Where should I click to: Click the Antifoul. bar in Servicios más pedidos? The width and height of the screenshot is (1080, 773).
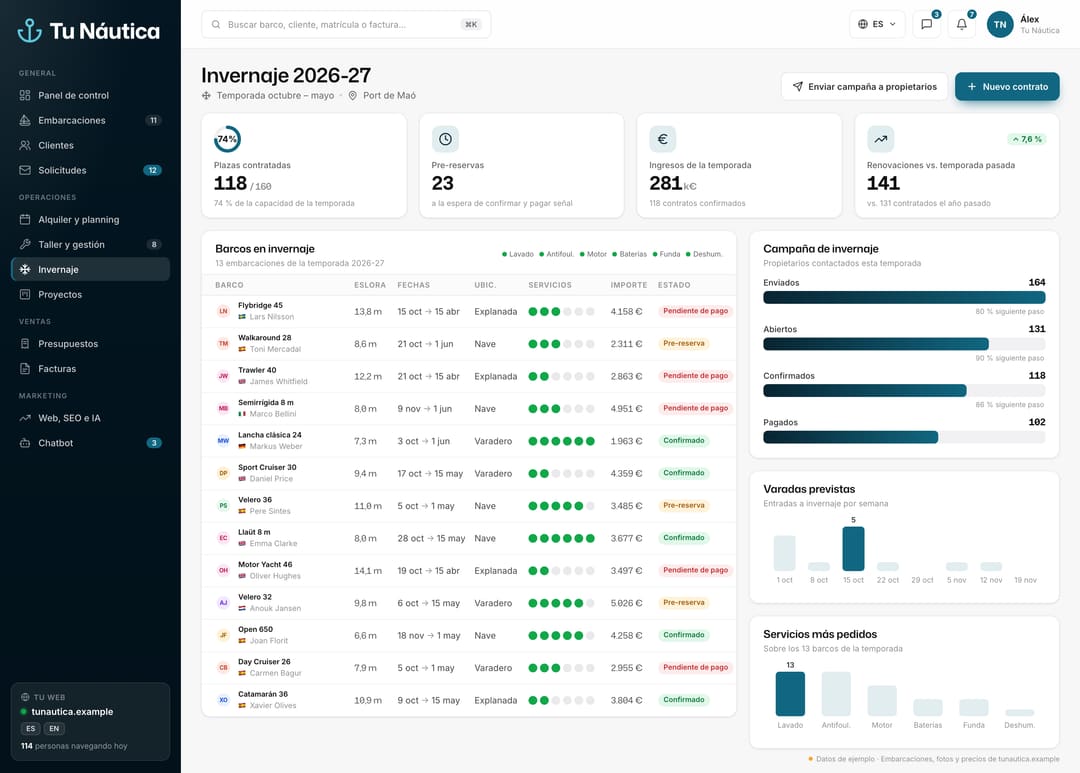pyautogui.click(x=836, y=694)
